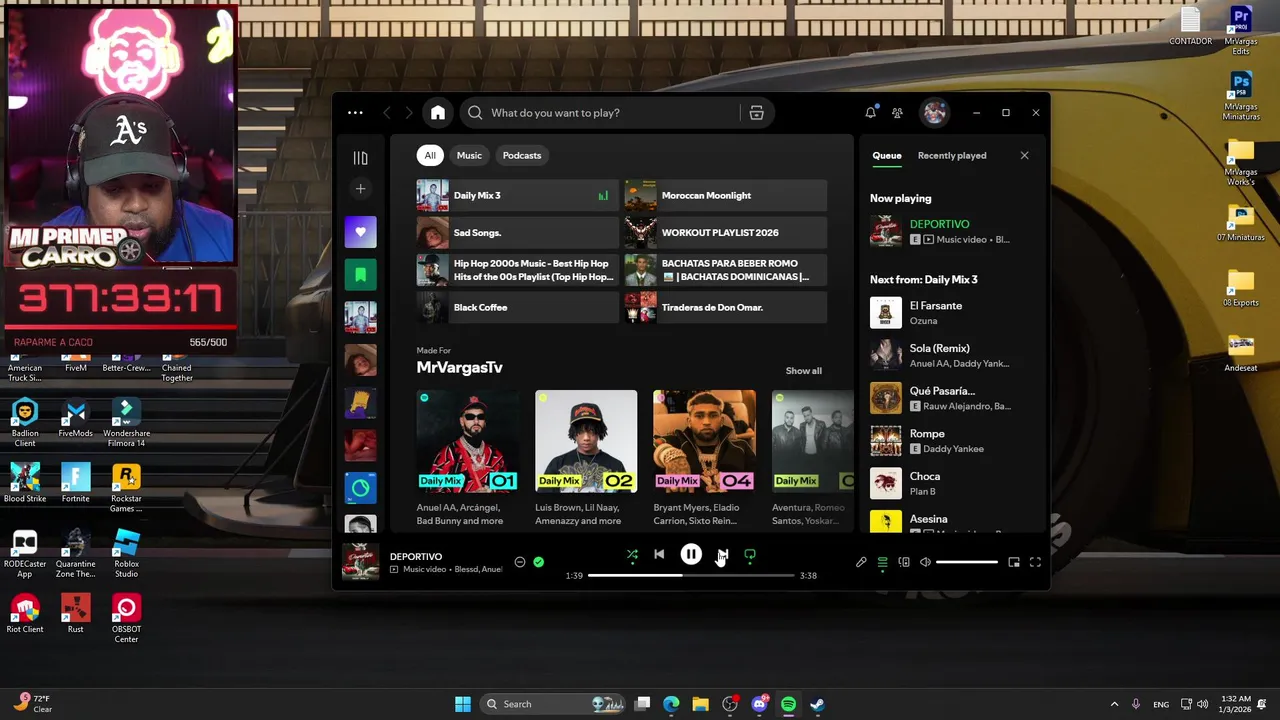Viewport: 1280px width, 720px height.
Task: Toggle shuffle in the player bar
Action: coord(632,554)
